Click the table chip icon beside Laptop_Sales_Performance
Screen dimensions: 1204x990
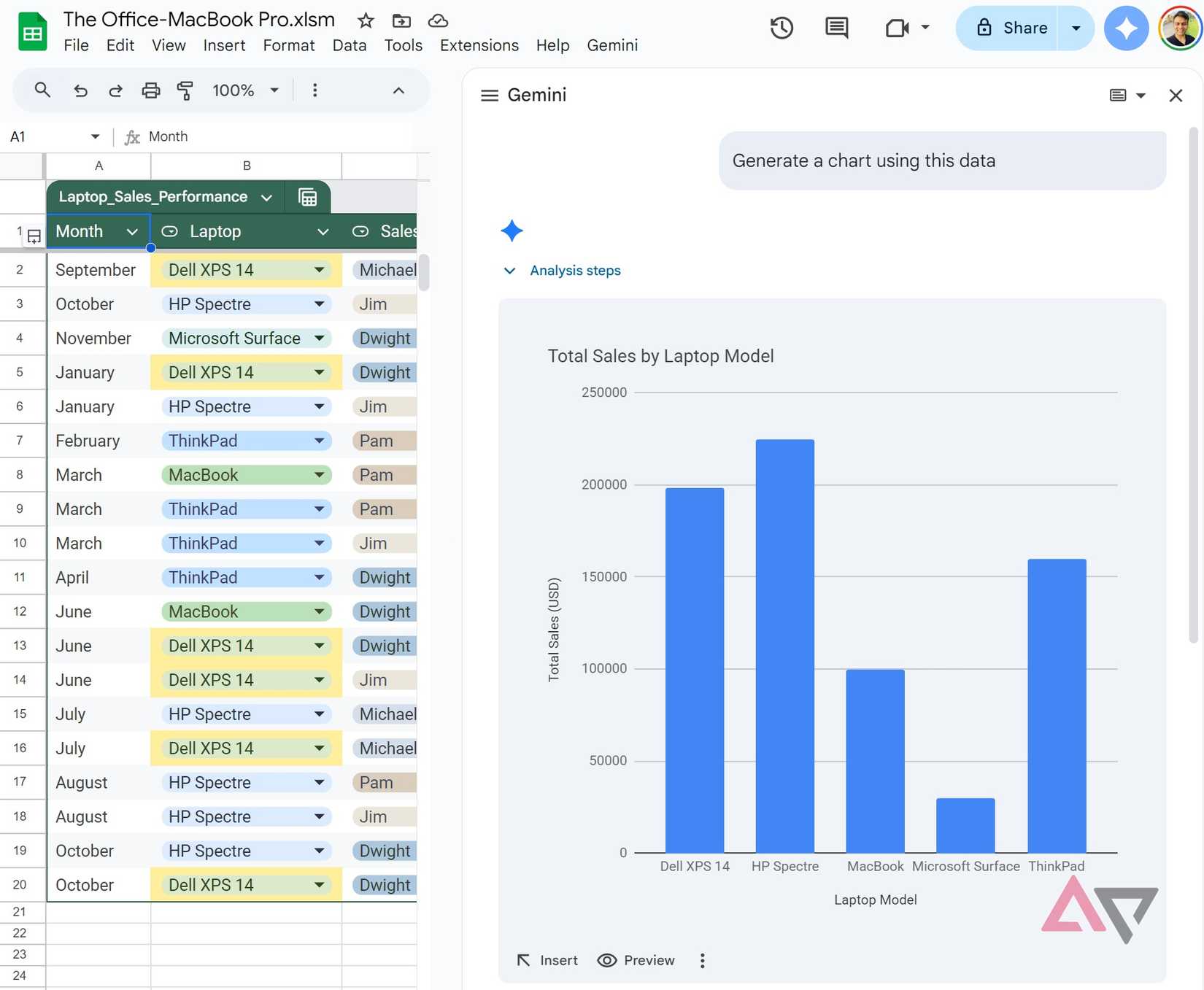point(307,196)
